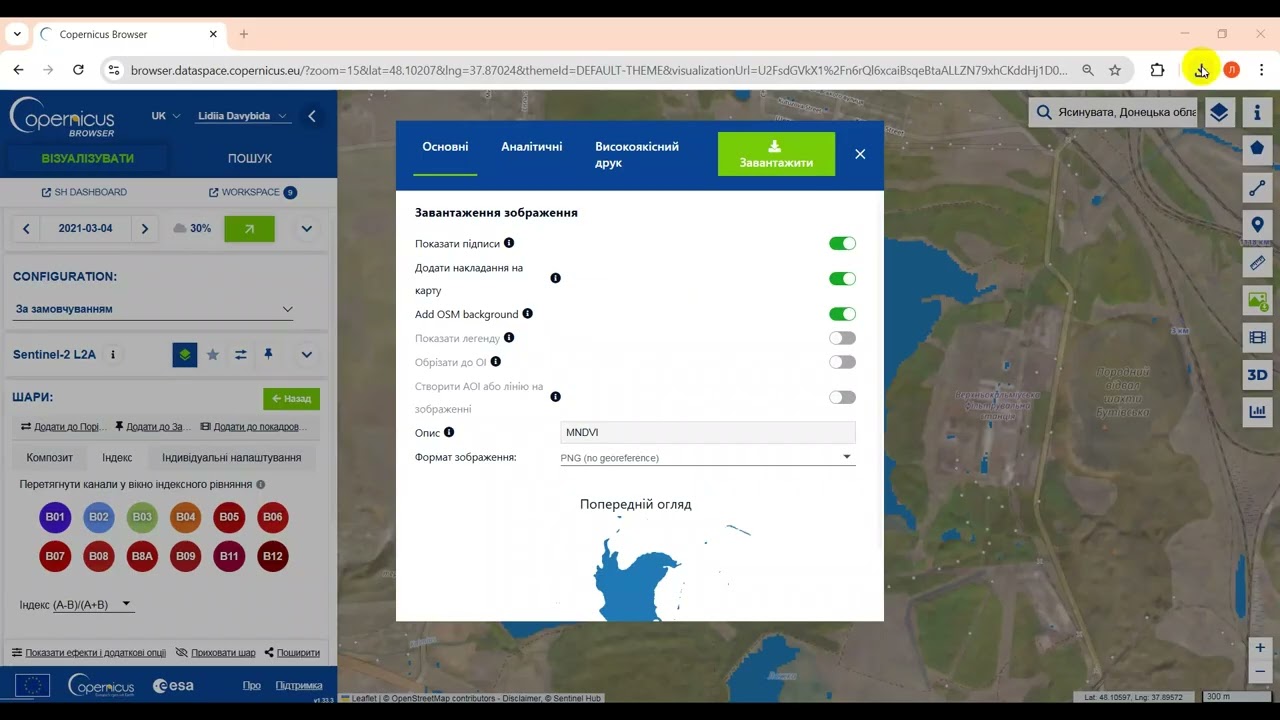Close the image download dialog
Image resolution: width=1280 pixels, height=720 pixels.
point(860,154)
